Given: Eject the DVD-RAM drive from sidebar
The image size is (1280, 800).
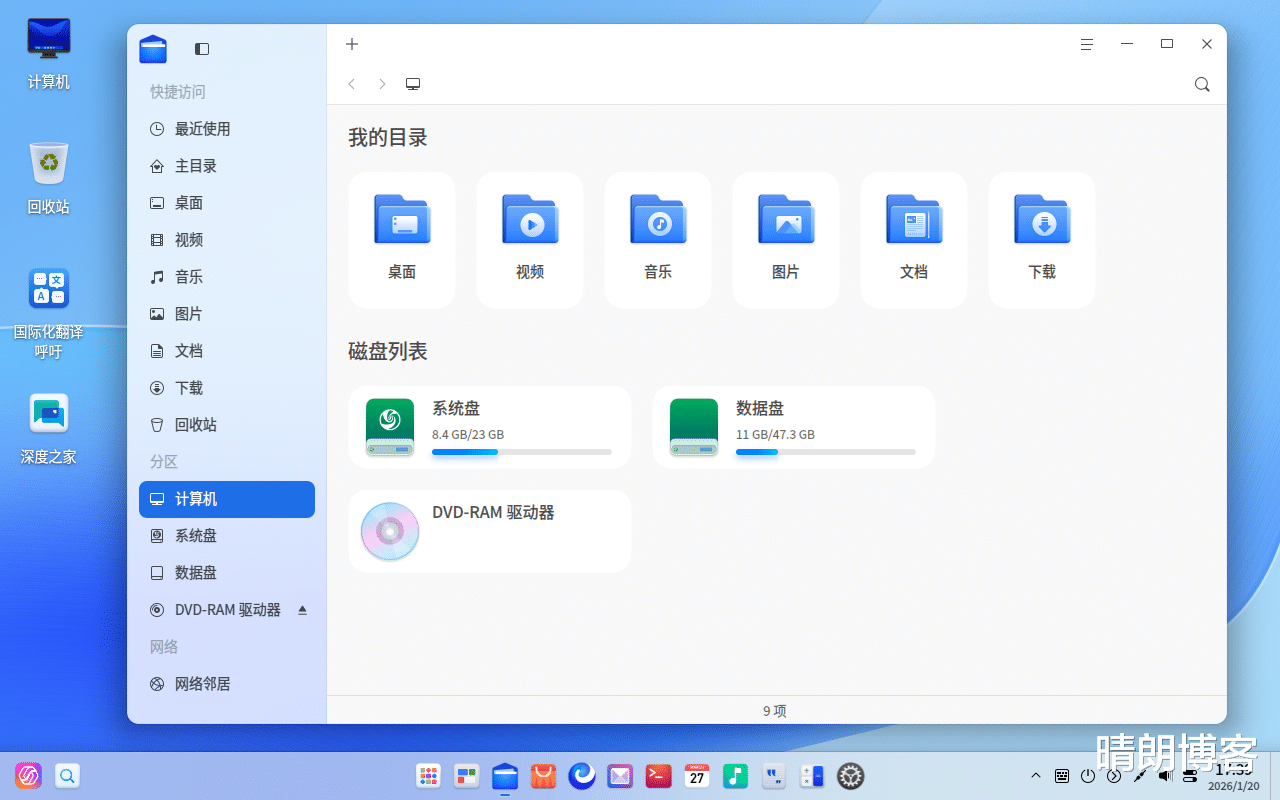Looking at the screenshot, I should coord(303,610).
